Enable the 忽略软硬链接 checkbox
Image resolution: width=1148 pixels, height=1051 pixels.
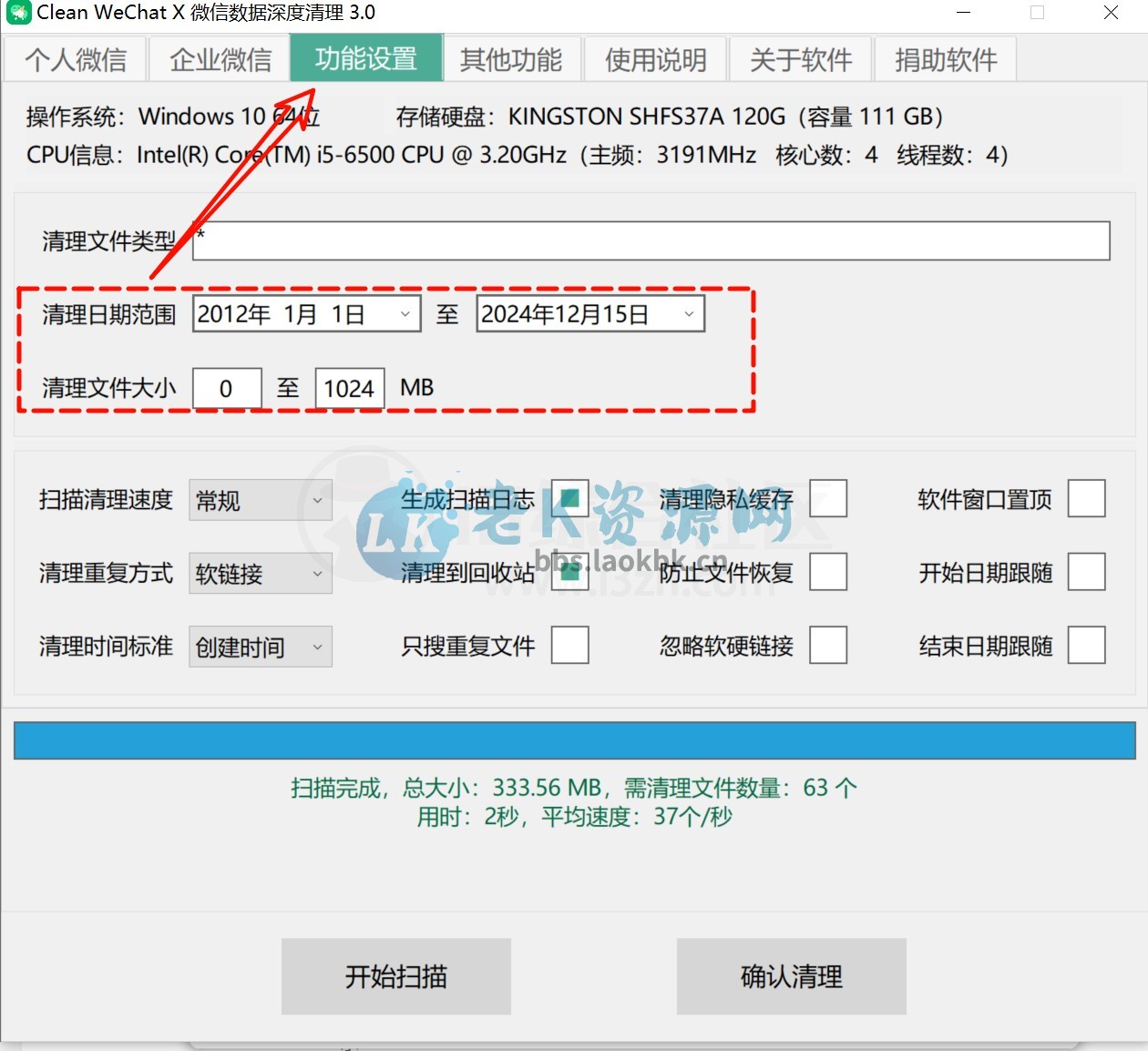point(828,645)
